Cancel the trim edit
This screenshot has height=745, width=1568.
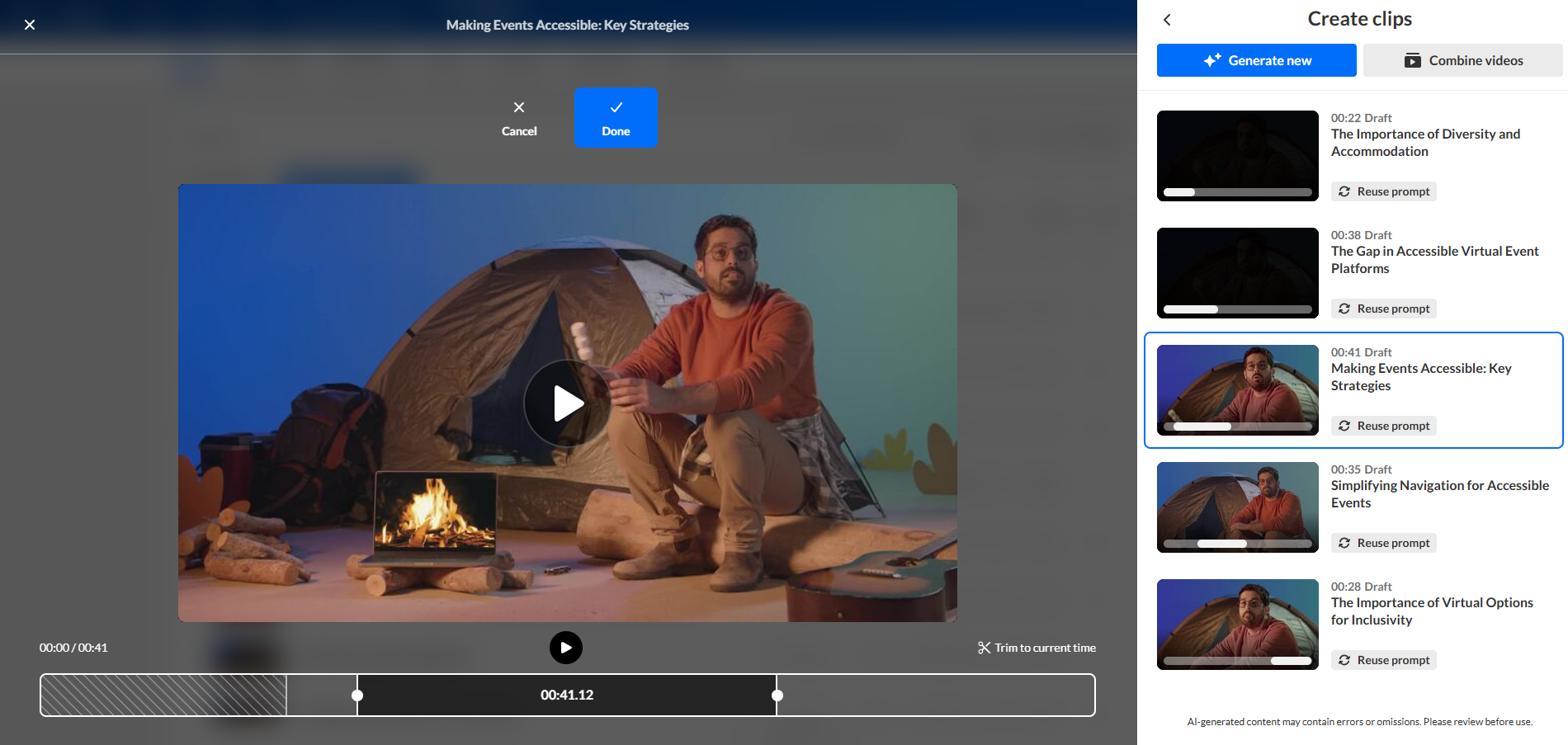coord(519,118)
